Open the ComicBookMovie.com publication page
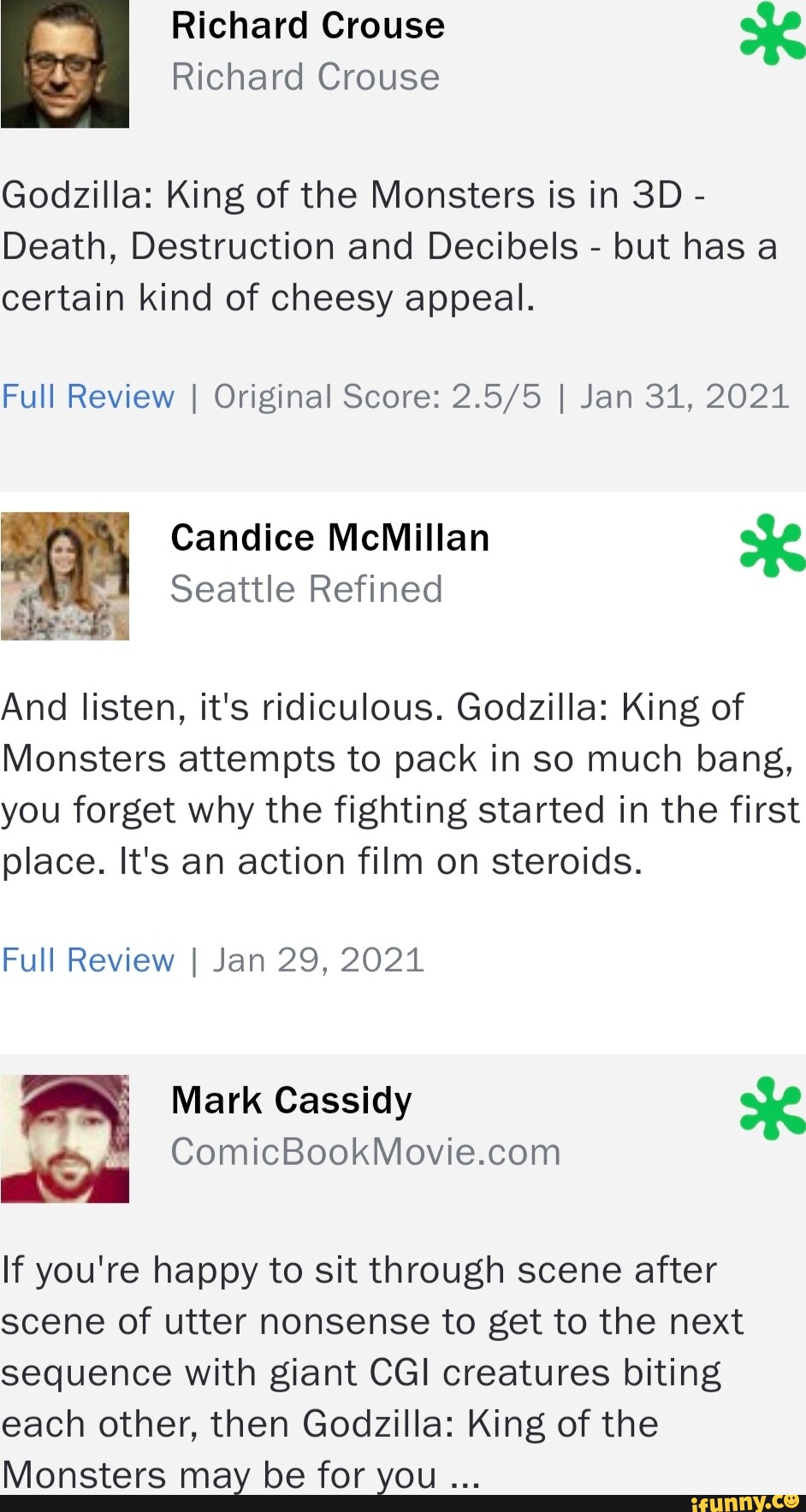 [365, 1151]
